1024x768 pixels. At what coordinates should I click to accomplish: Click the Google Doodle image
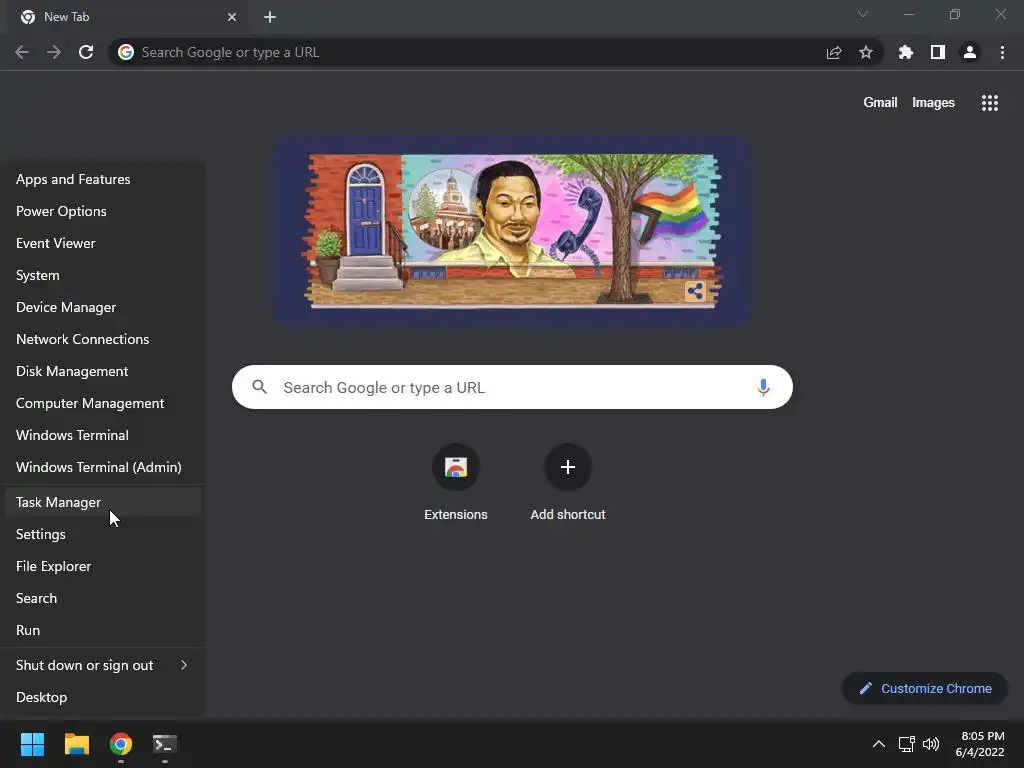pyautogui.click(x=512, y=231)
